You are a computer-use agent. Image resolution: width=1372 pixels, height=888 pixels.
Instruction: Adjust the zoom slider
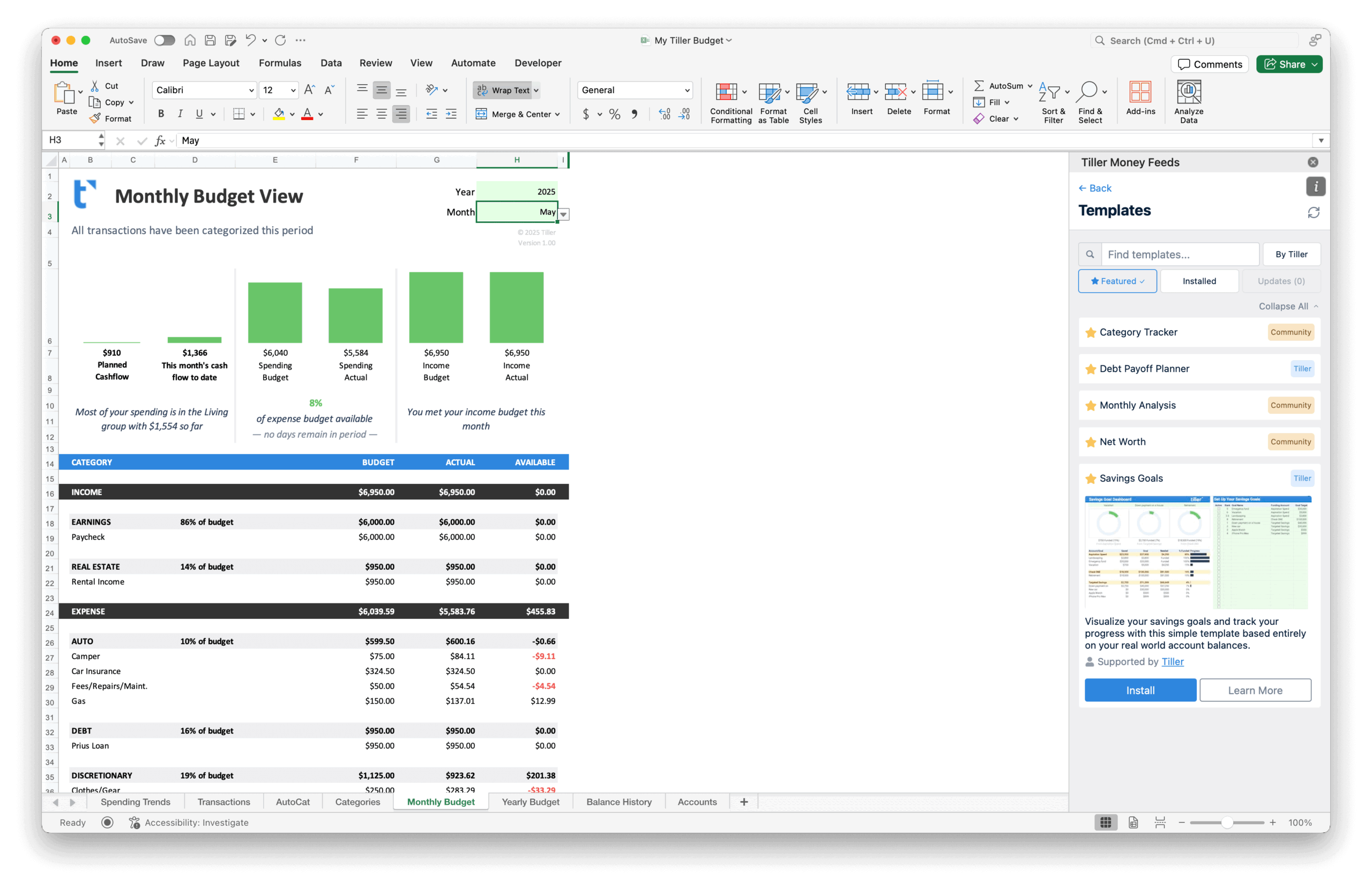(1227, 823)
